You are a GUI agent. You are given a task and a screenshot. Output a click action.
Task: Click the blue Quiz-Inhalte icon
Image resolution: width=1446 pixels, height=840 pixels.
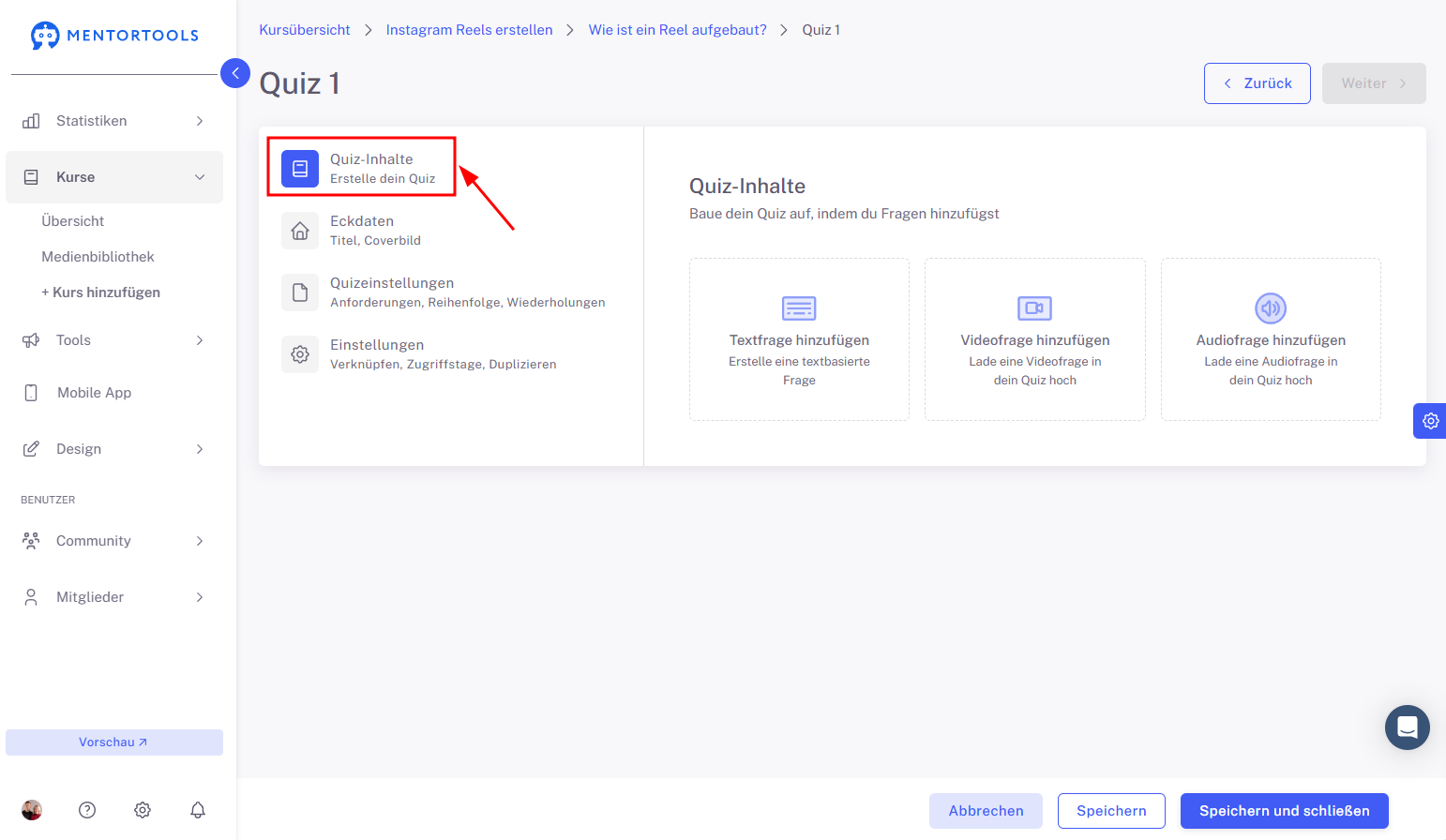(x=300, y=169)
